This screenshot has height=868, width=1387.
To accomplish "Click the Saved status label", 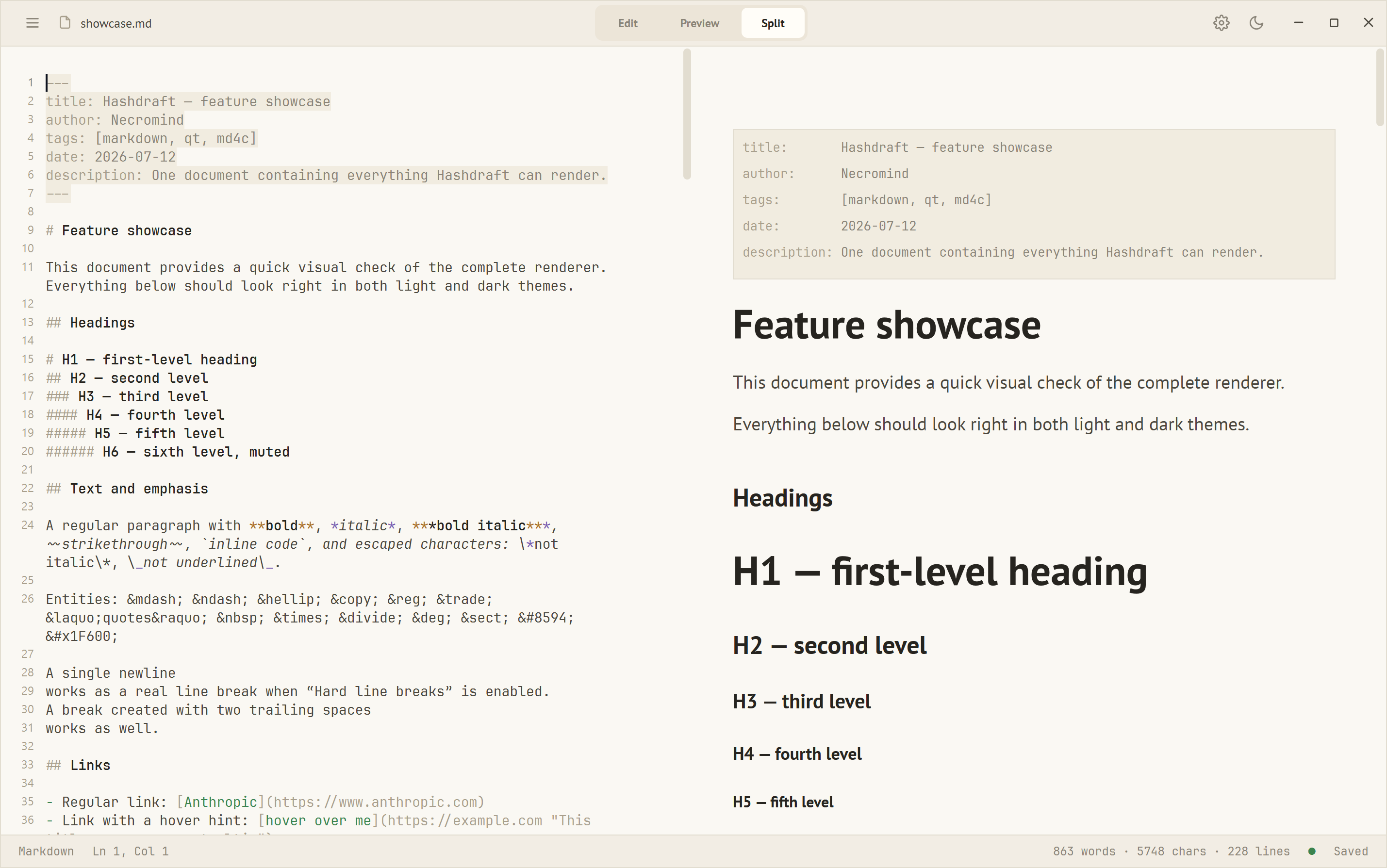I will coord(1351,851).
